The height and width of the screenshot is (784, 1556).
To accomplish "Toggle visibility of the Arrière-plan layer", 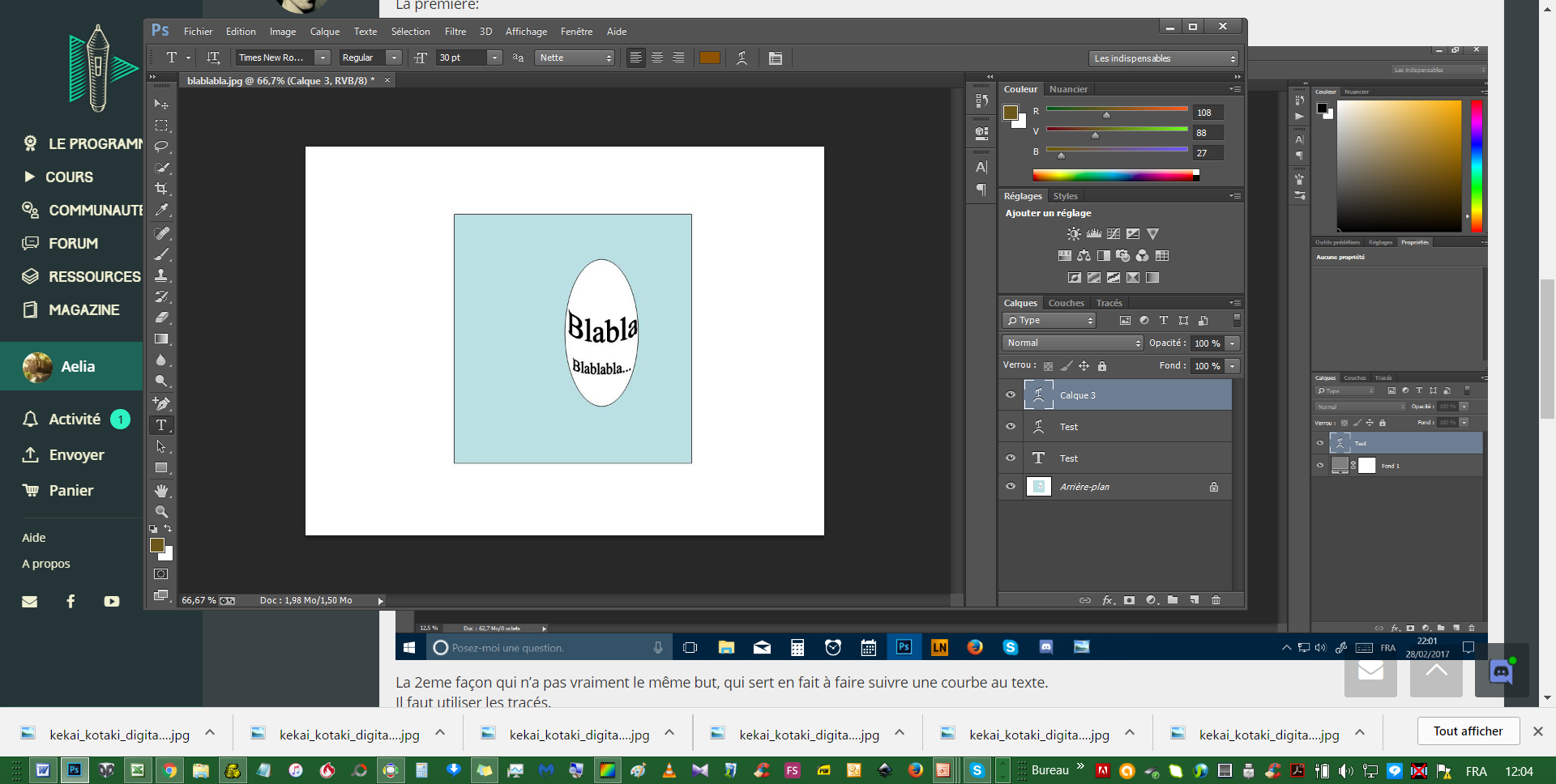I will tap(1010, 486).
